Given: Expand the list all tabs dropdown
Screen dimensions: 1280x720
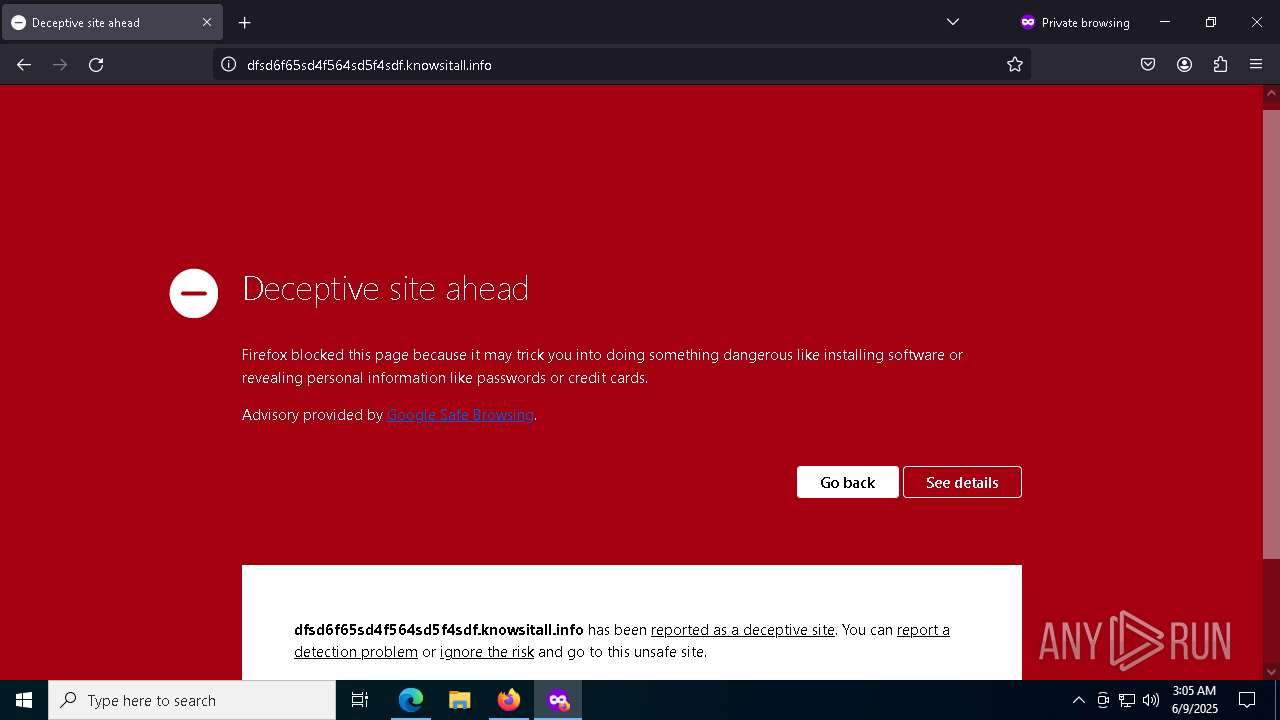Looking at the screenshot, I should point(953,22).
